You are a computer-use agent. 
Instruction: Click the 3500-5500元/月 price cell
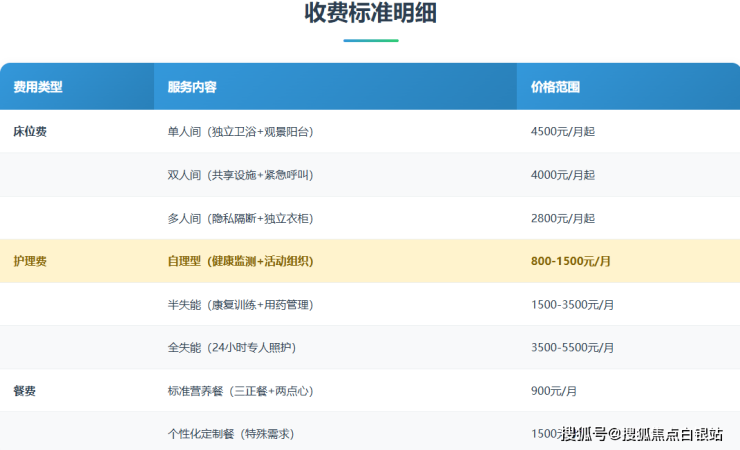[573, 347]
